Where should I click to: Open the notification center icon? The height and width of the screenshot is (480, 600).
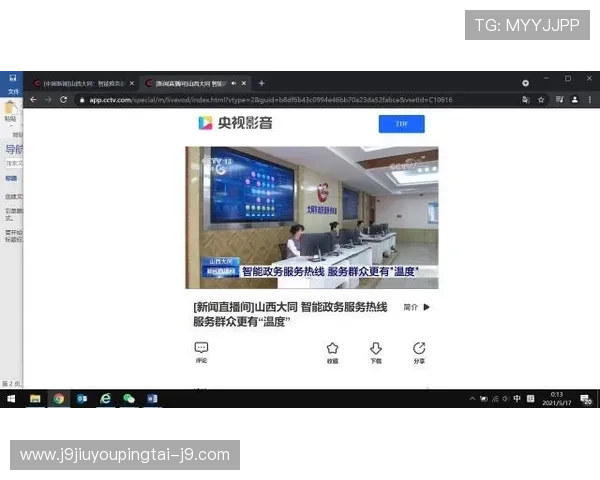[x=586, y=399]
